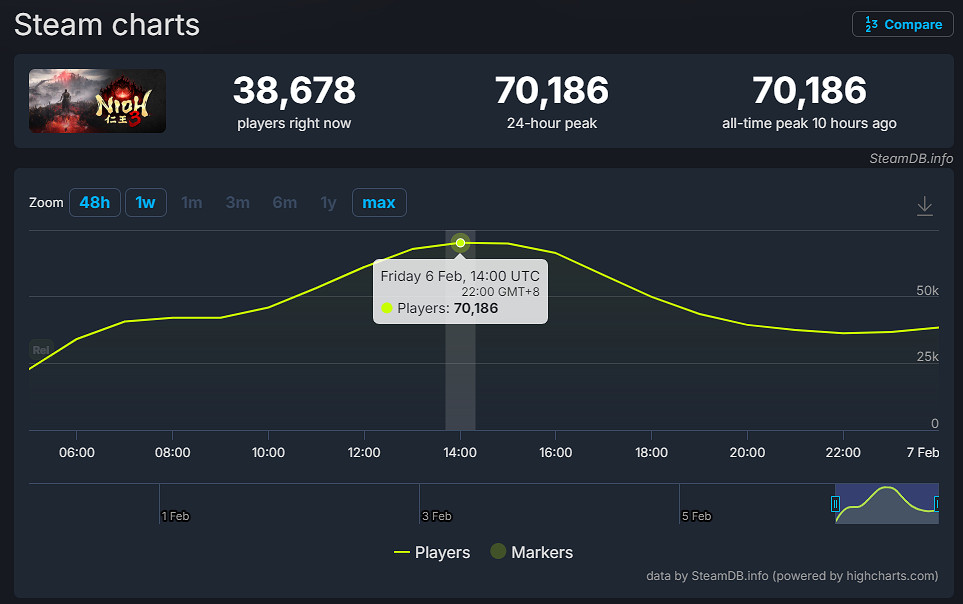Click the download chart data icon

click(925, 206)
